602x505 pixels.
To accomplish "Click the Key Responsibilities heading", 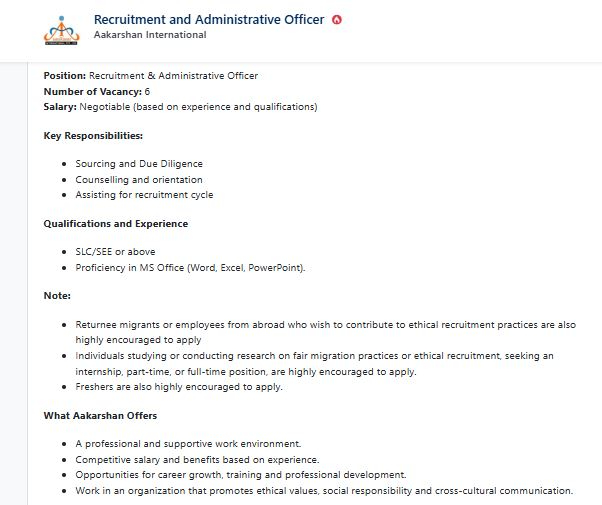I will [93, 135].
